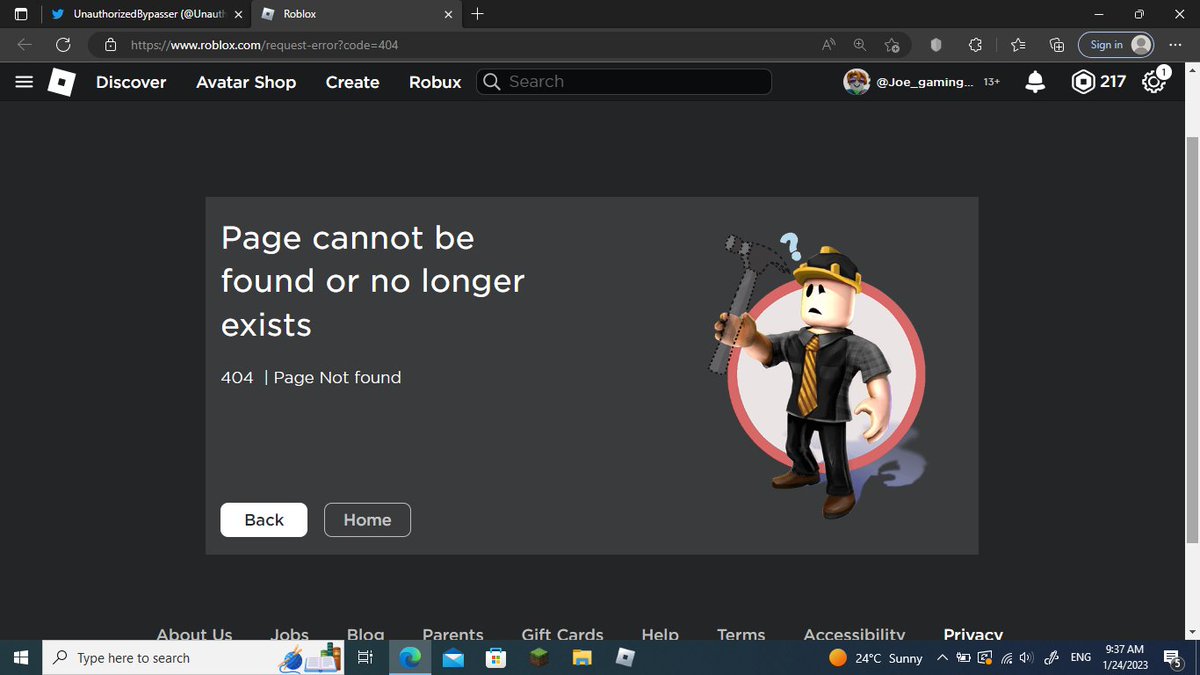The width and height of the screenshot is (1200, 675).
Task: Open the Avatar Shop
Action: tap(246, 82)
